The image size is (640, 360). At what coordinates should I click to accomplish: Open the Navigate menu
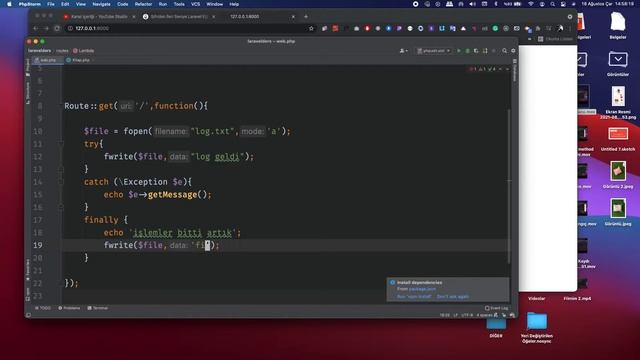pyautogui.click(x=101, y=4)
